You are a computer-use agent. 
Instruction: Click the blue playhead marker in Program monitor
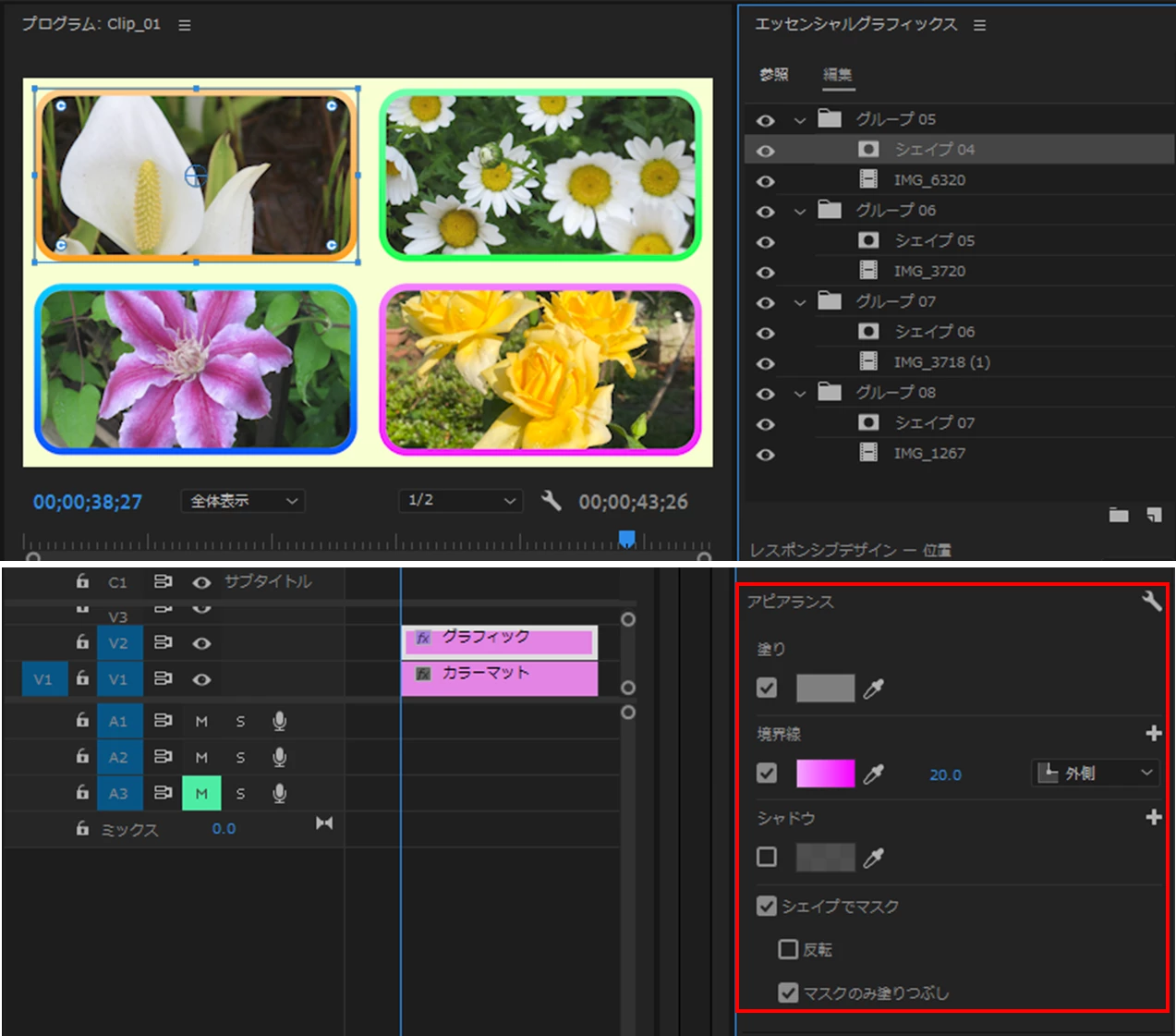click(626, 538)
